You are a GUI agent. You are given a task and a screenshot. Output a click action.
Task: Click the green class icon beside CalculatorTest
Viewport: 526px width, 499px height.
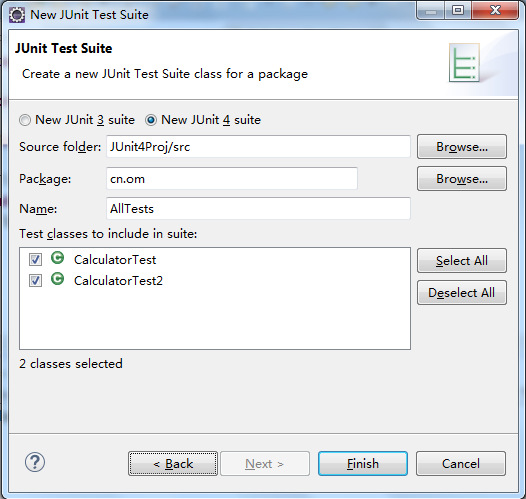[57, 258]
